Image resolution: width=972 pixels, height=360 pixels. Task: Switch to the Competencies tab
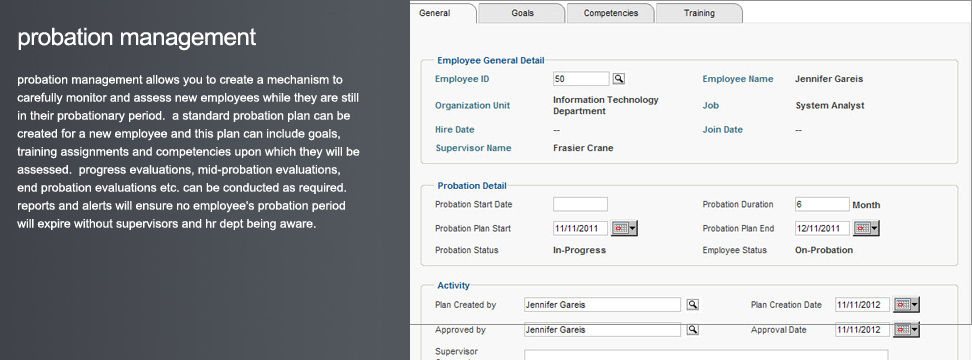611,13
